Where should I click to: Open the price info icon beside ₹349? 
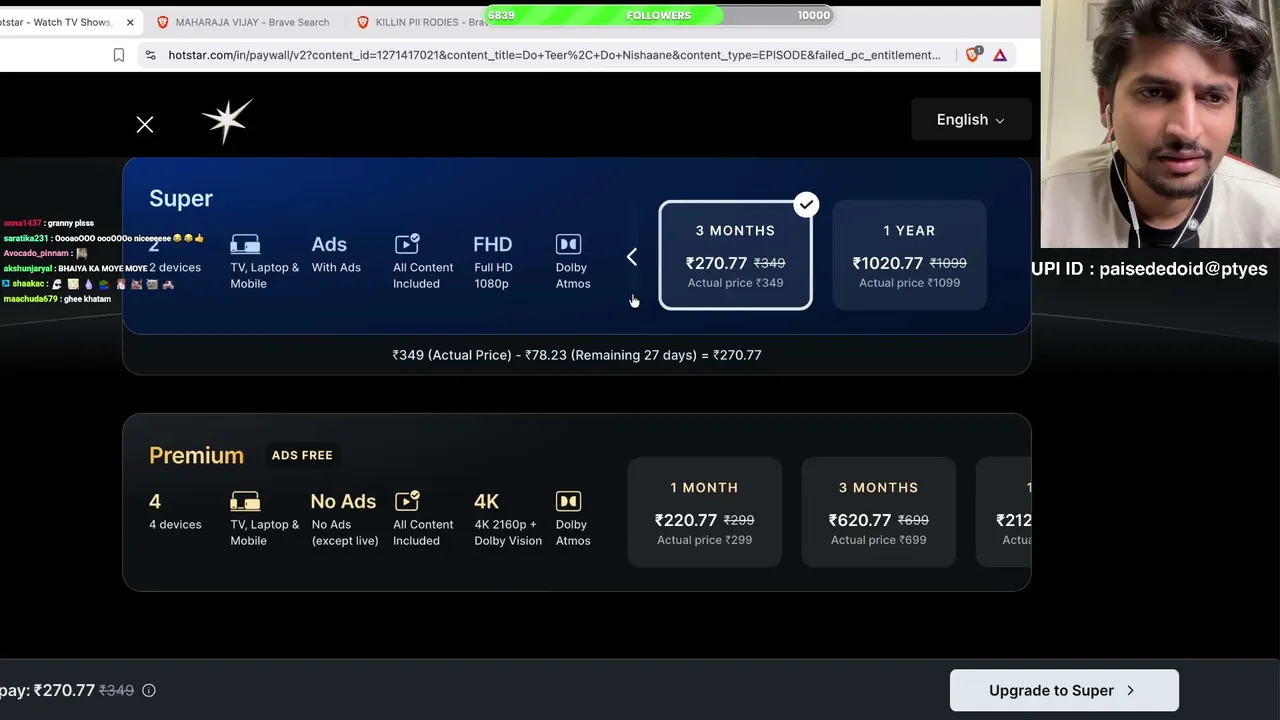pyautogui.click(x=149, y=690)
